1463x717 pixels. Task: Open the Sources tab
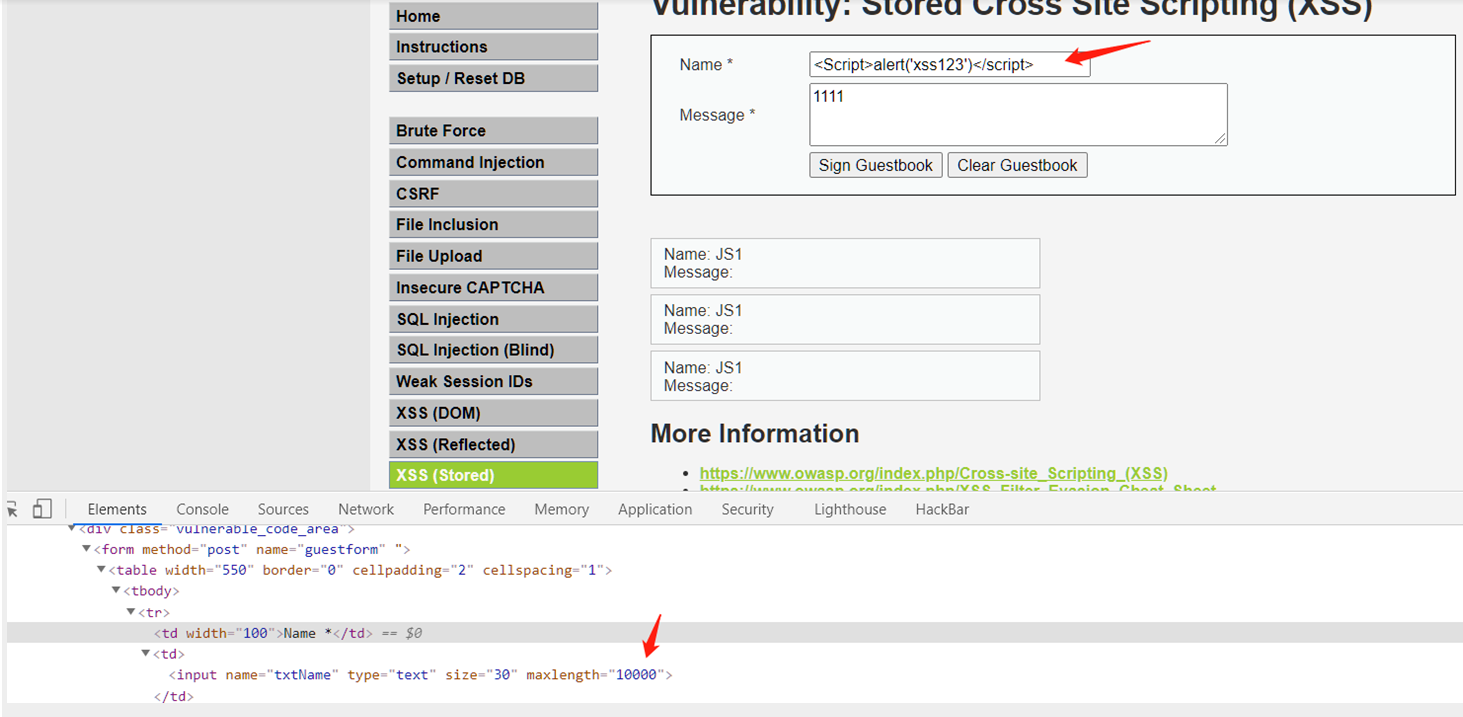[283, 509]
